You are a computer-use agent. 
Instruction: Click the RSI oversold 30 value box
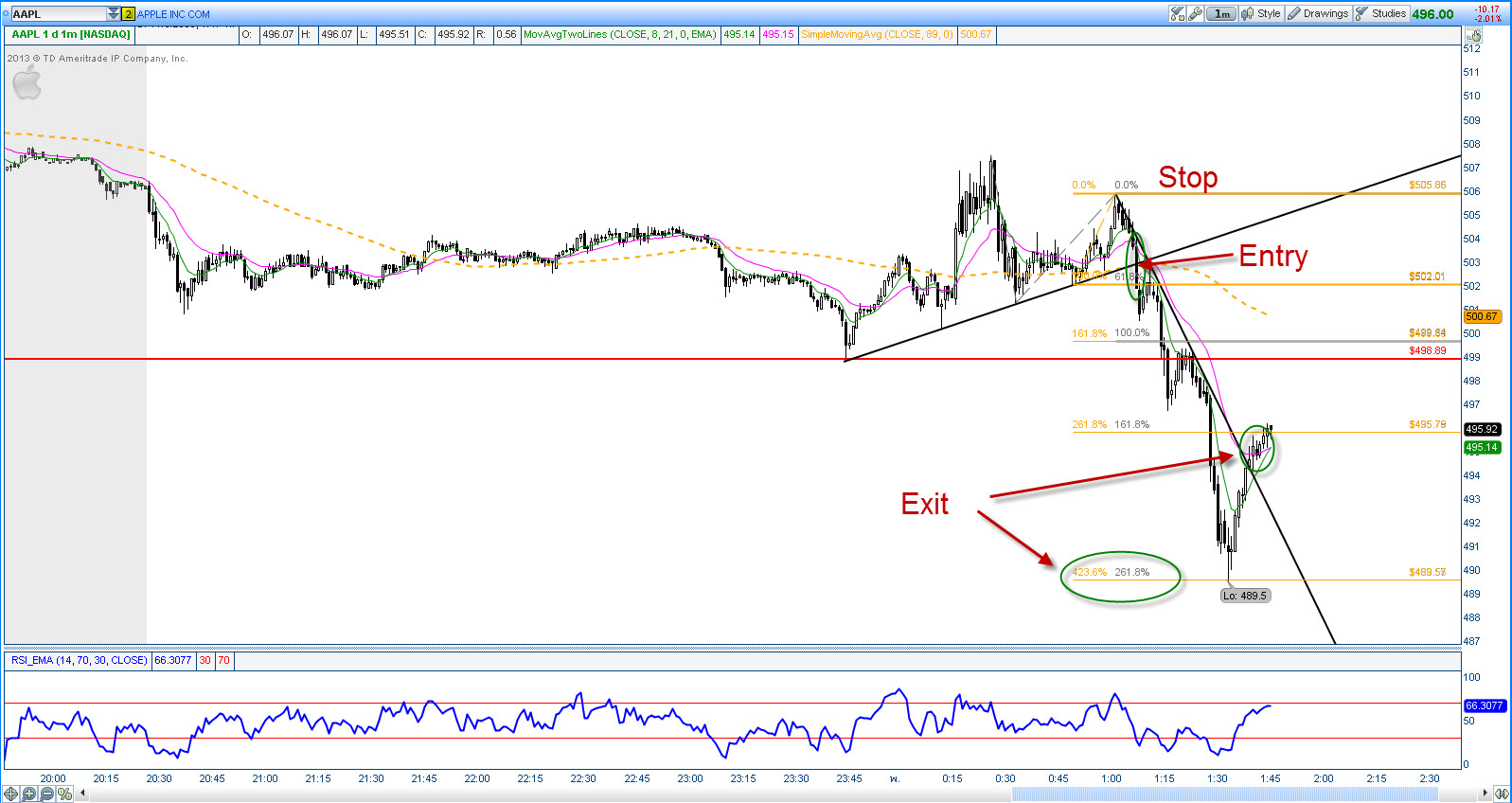(x=205, y=660)
